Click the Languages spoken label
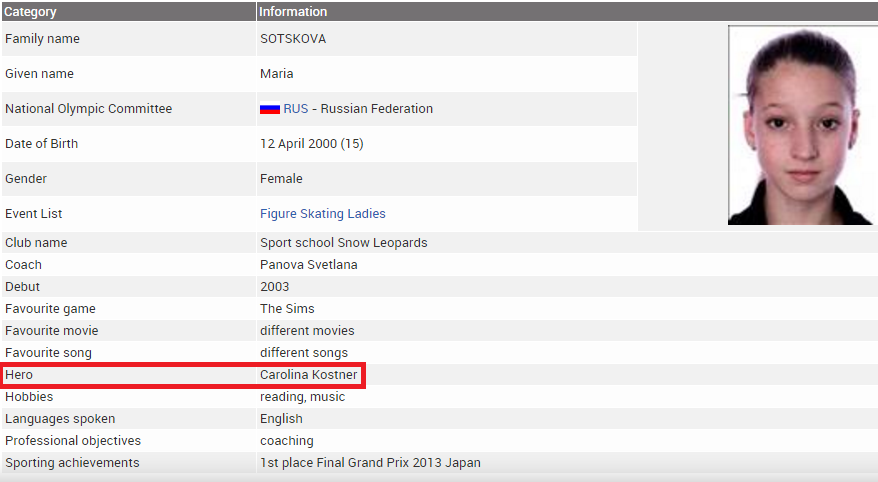This screenshot has width=878, height=482. tap(60, 419)
